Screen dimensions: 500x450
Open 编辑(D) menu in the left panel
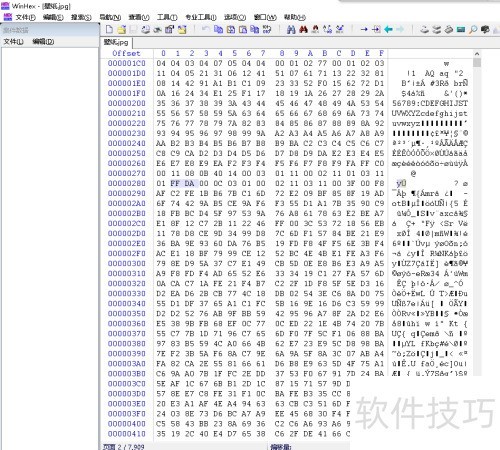click(43, 42)
